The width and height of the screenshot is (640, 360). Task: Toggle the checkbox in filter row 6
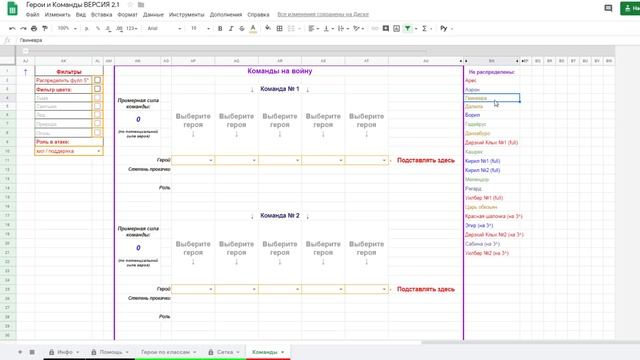(x=97, y=115)
